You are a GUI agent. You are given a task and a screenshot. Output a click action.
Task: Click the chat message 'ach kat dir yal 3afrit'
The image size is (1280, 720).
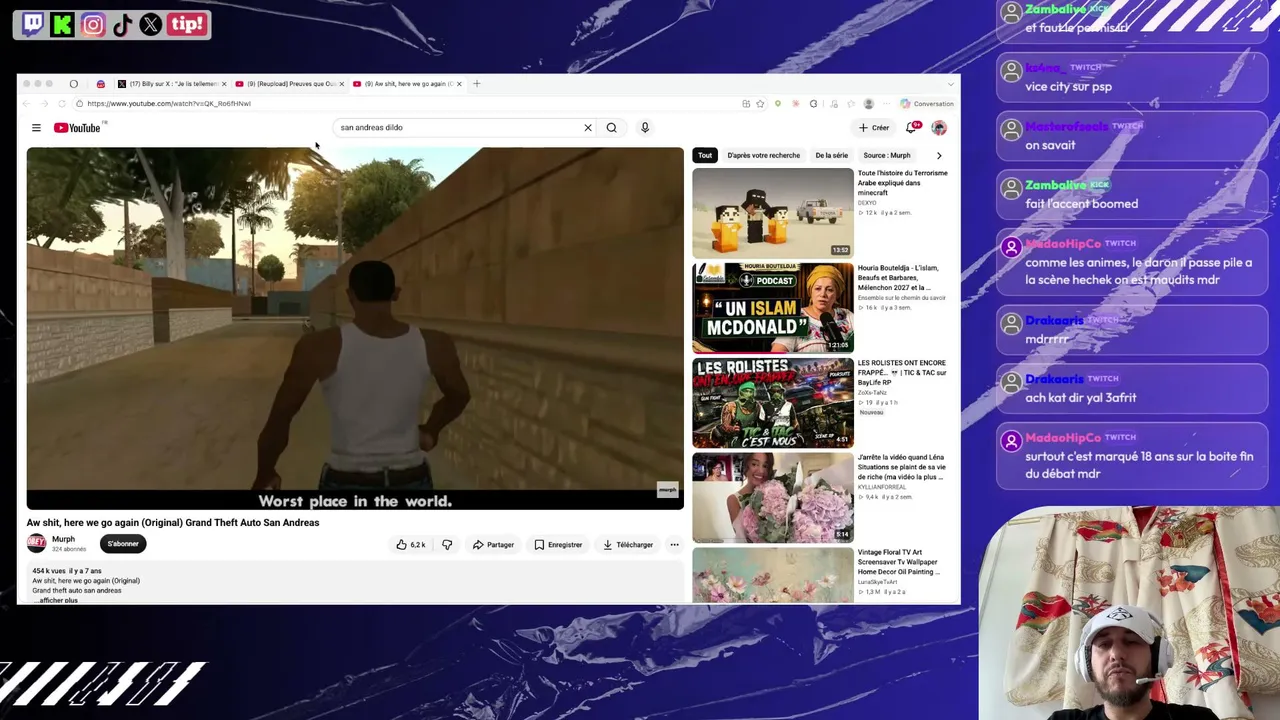click(x=1080, y=398)
